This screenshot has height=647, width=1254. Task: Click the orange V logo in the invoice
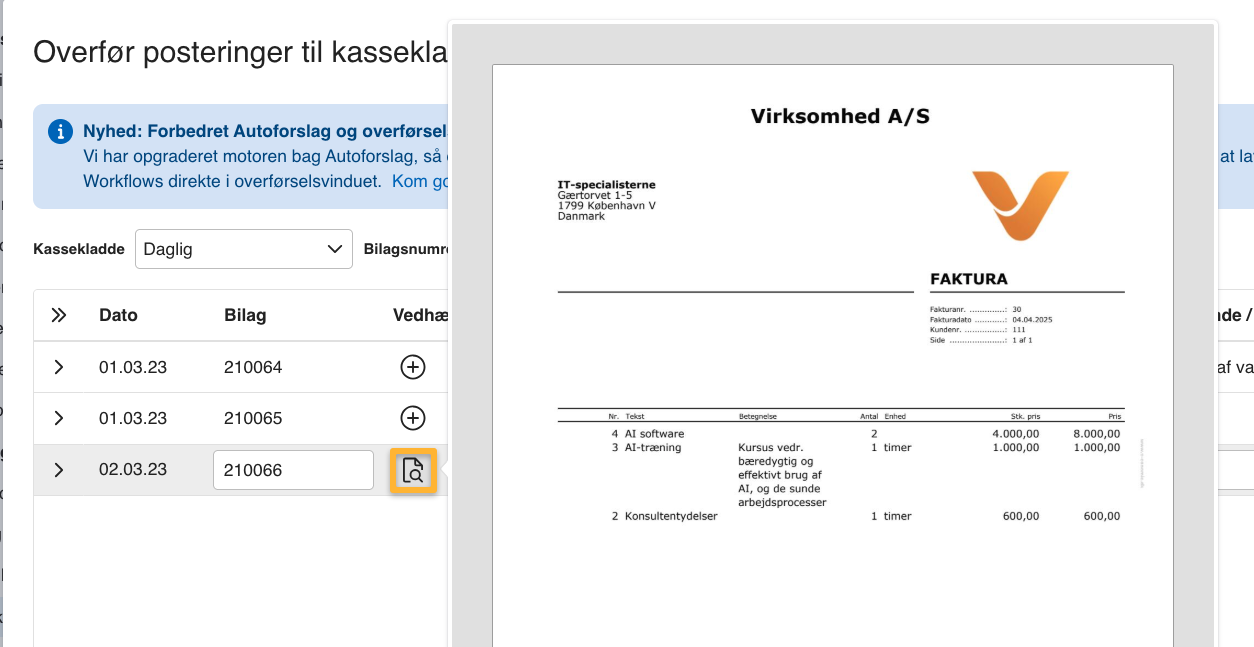pyautogui.click(x=1020, y=205)
